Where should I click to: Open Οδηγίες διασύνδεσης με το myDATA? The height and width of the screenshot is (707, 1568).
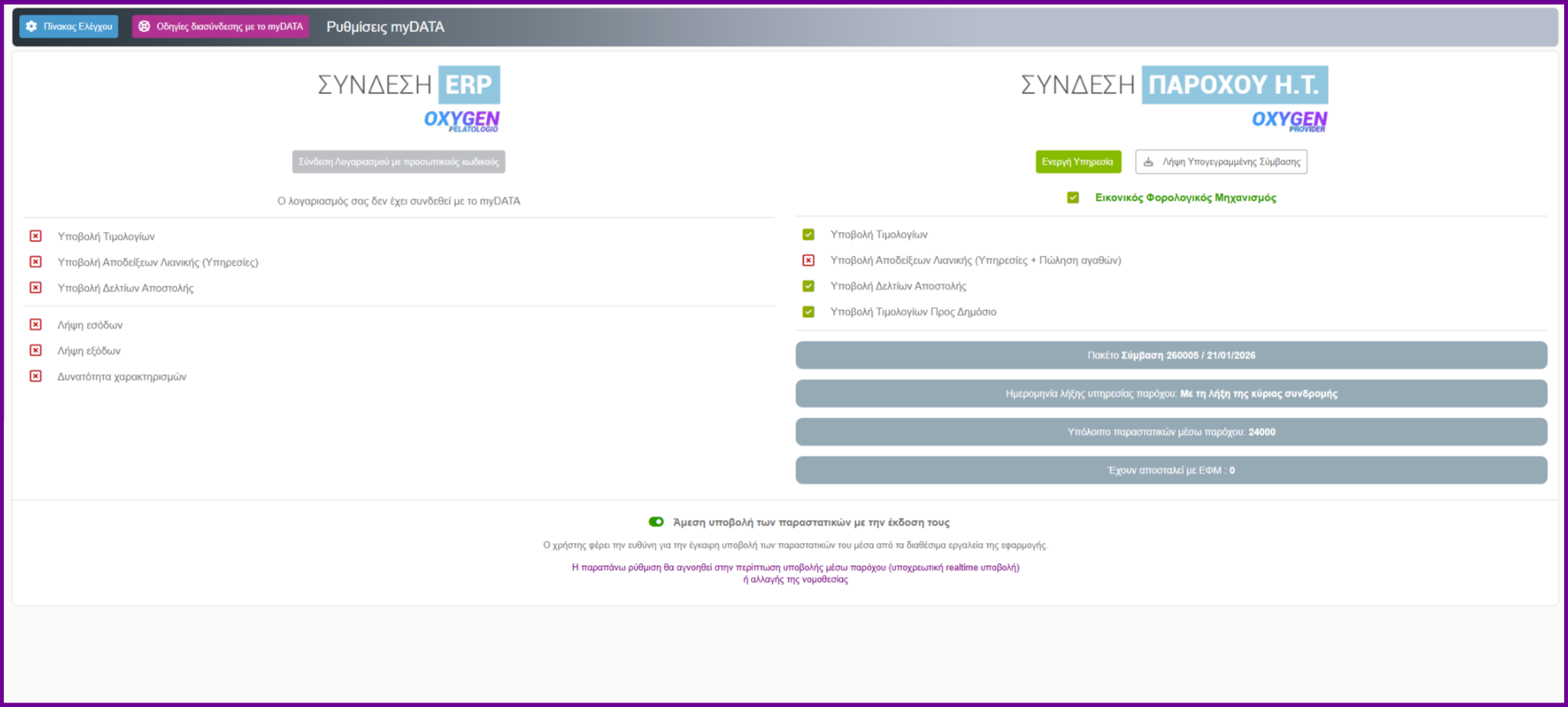click(x=220, y=27)
